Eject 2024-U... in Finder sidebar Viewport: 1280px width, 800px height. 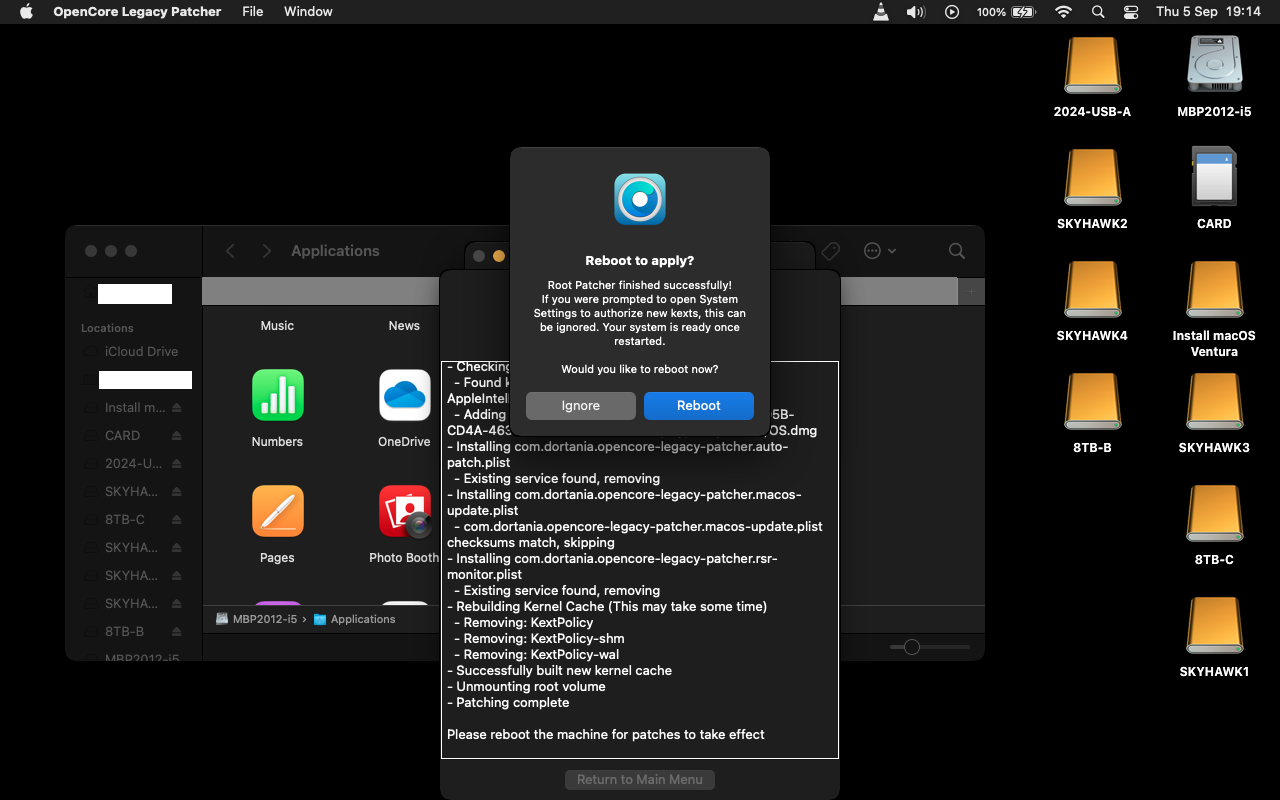click(x=176, y=464)
